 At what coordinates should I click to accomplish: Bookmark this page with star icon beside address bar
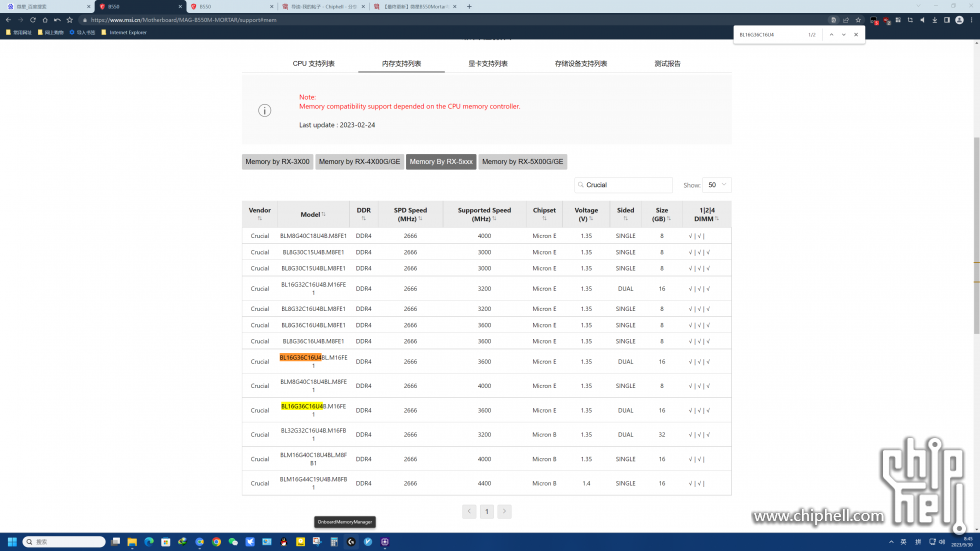tap(858, 20)
